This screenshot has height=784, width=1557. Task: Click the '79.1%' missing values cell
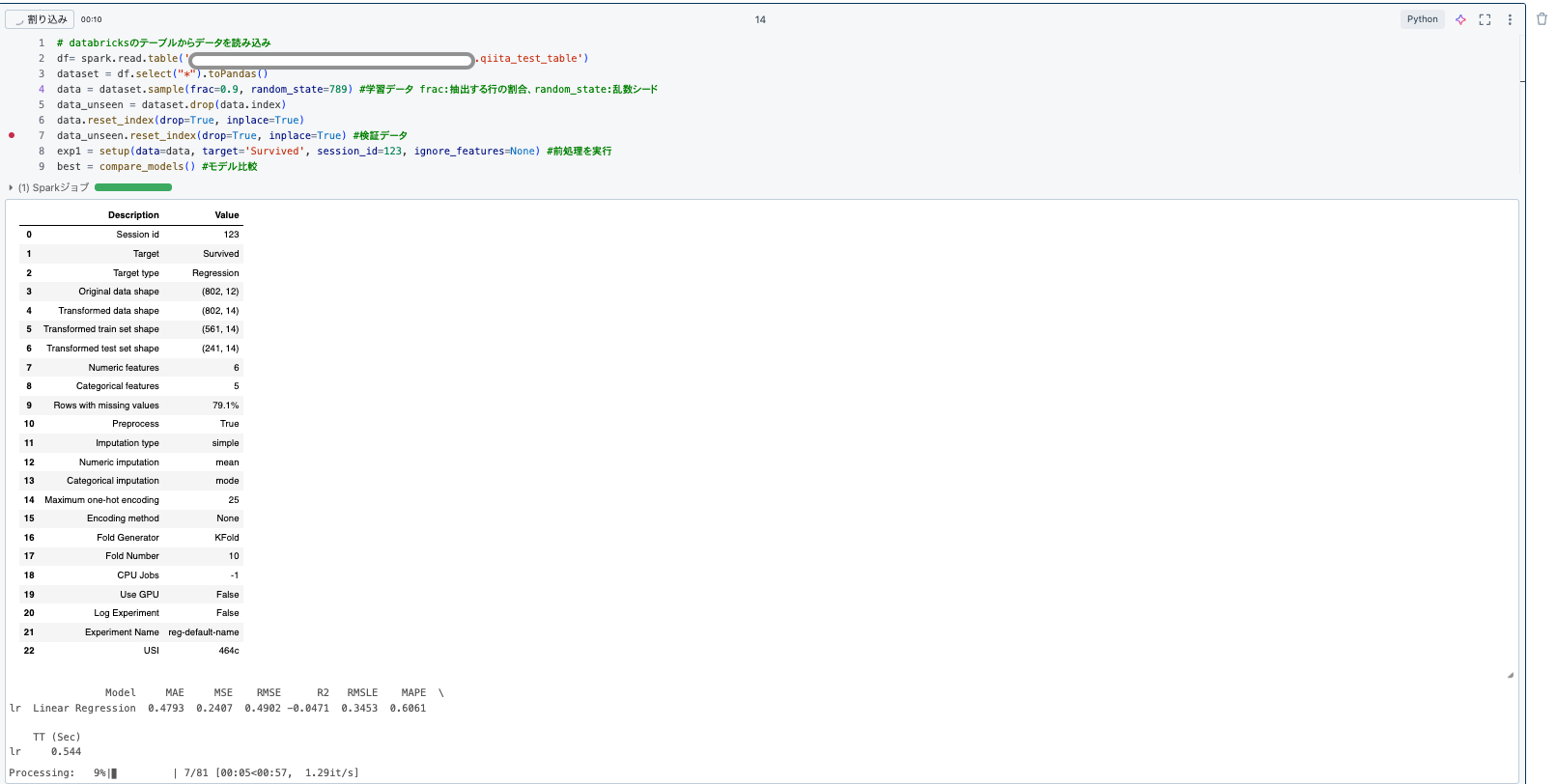point(225,406)
